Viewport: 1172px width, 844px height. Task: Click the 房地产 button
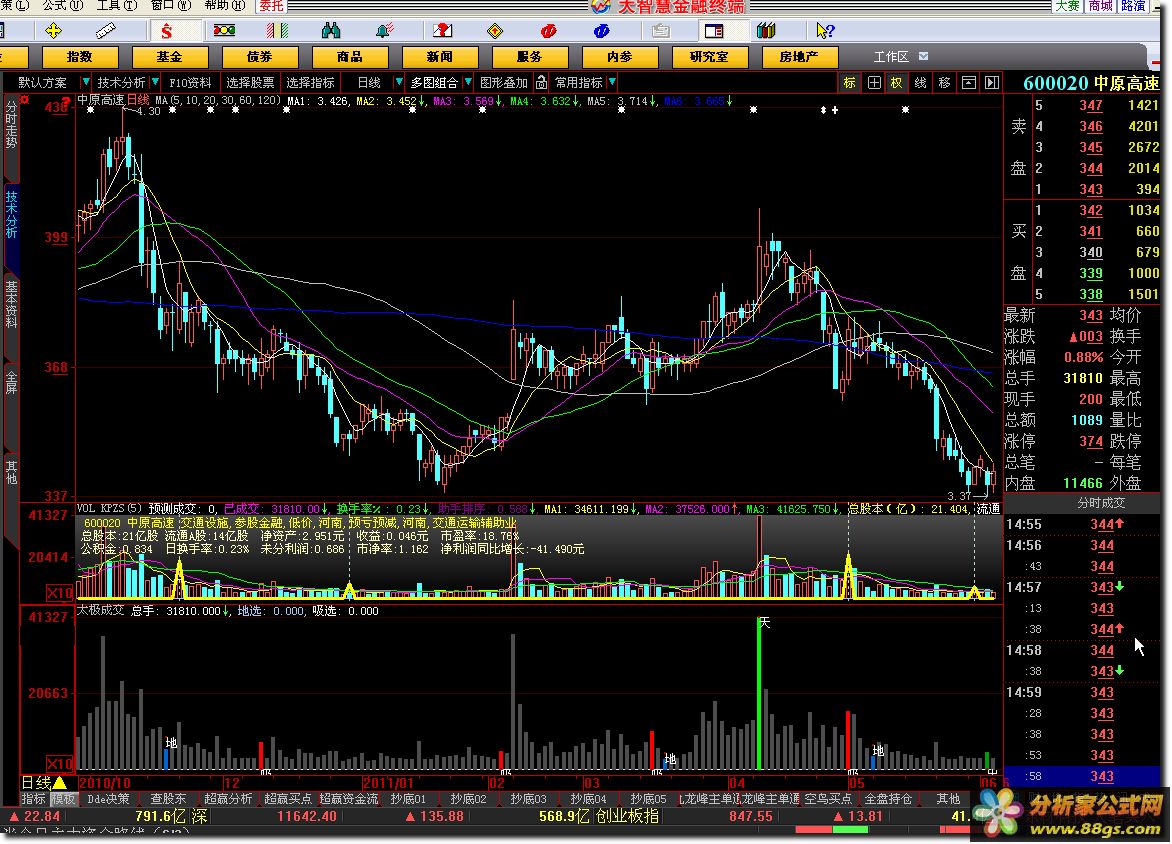[x=799, y=57]
